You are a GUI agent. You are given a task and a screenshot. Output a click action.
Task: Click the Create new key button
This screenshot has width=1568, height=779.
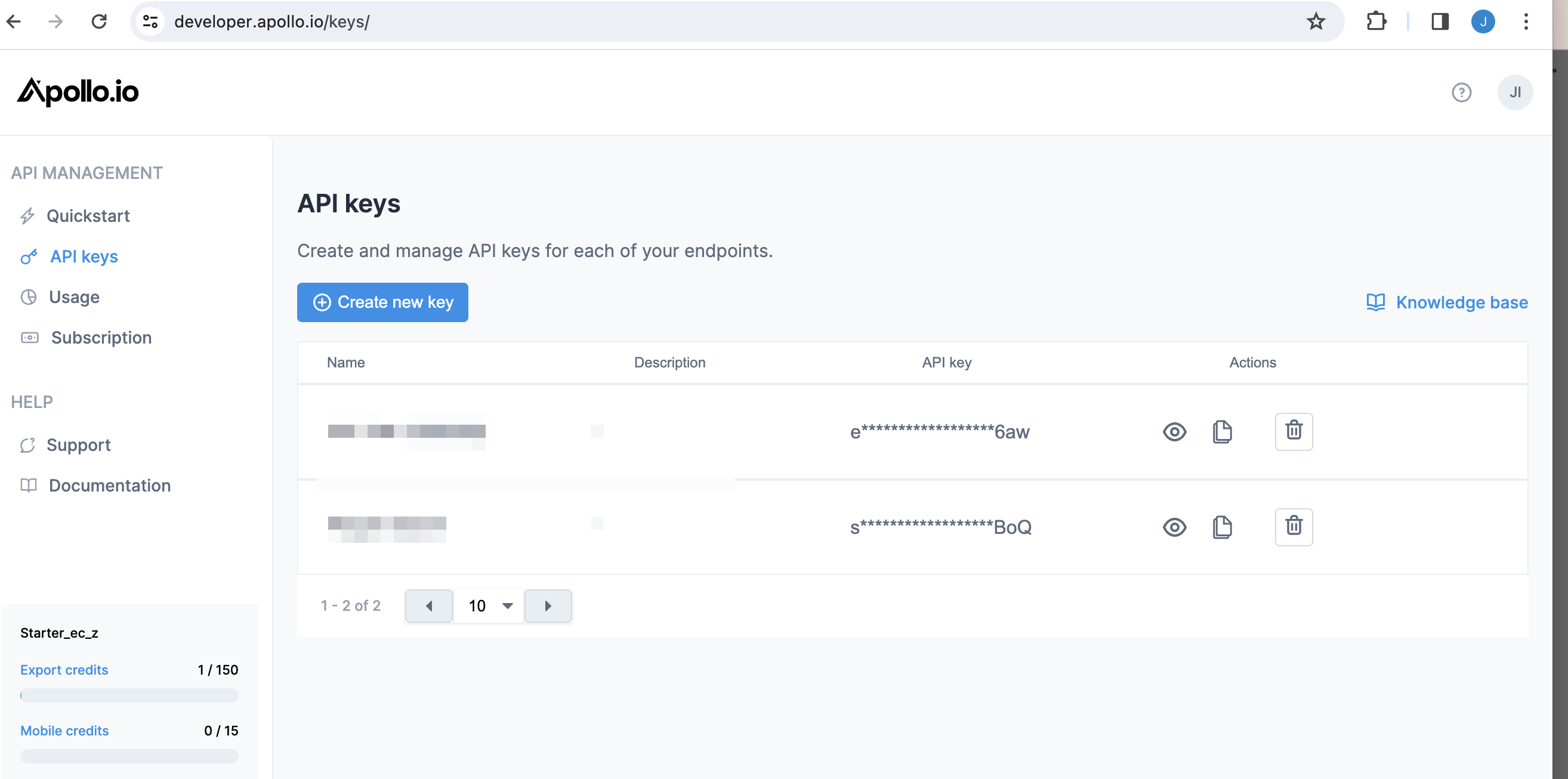click(x=382, y=302)
